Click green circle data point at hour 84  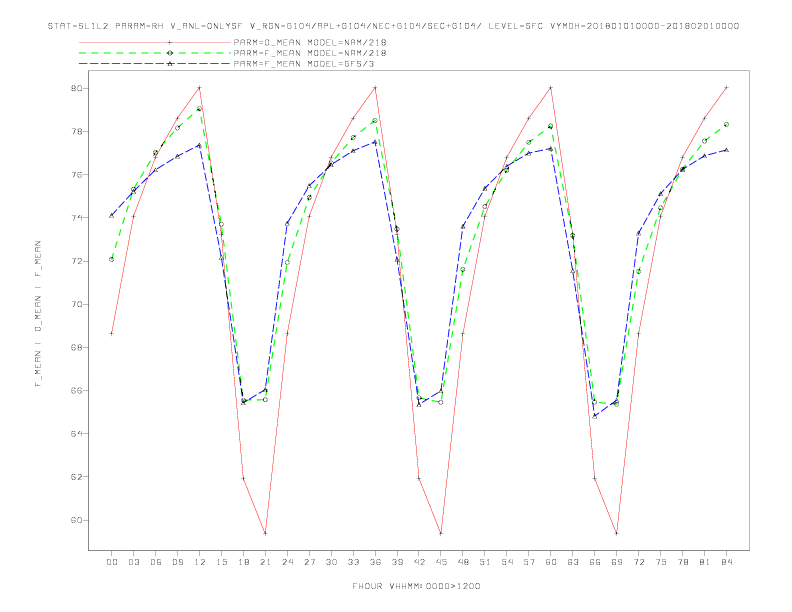pyautogui.click(x=726, y=124)
